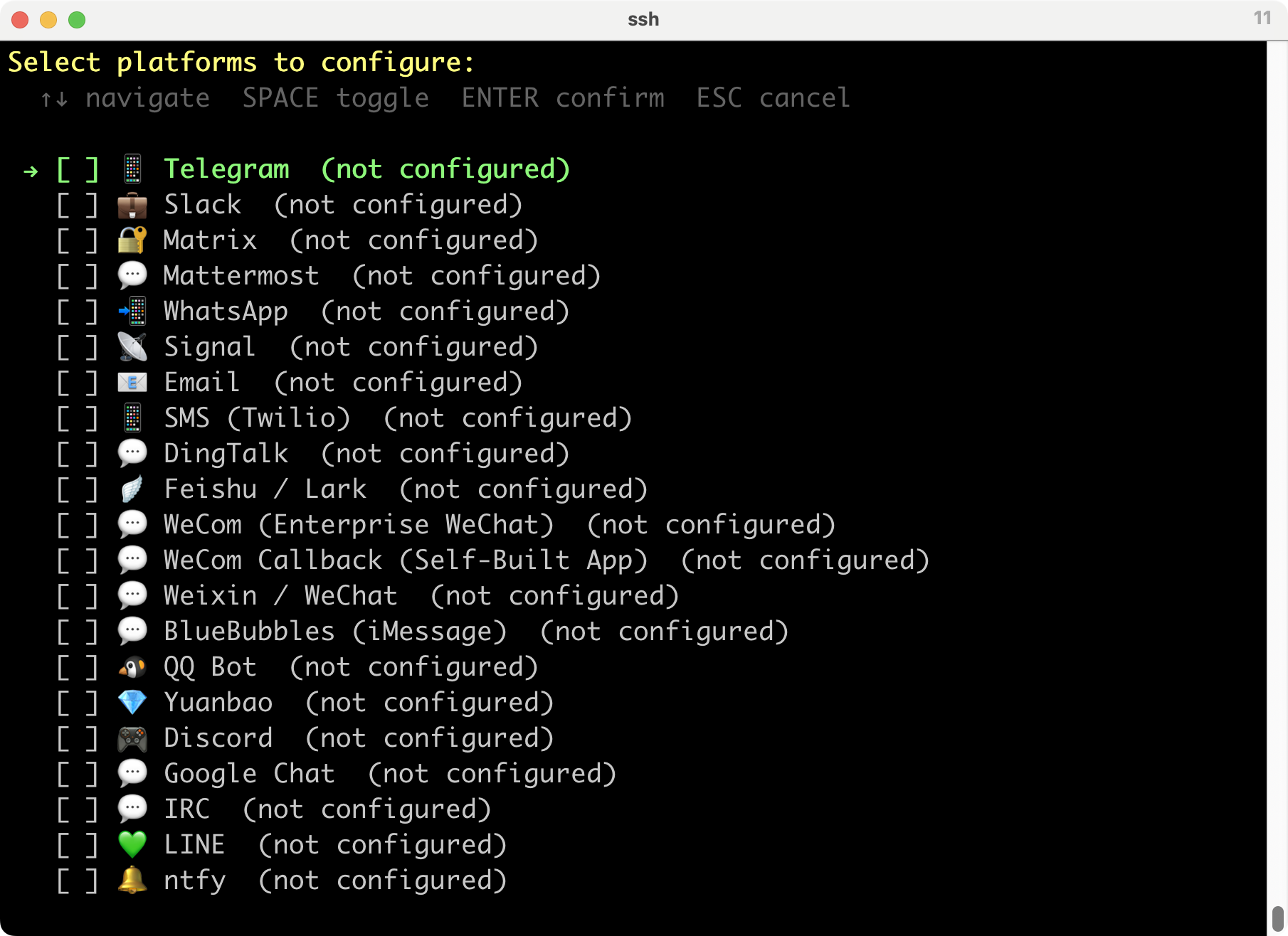The width and height of the screenshot is (1288, 936).
Task: Click the blue gem icon beside Yuanbao
Action: [x=132, y=703]
